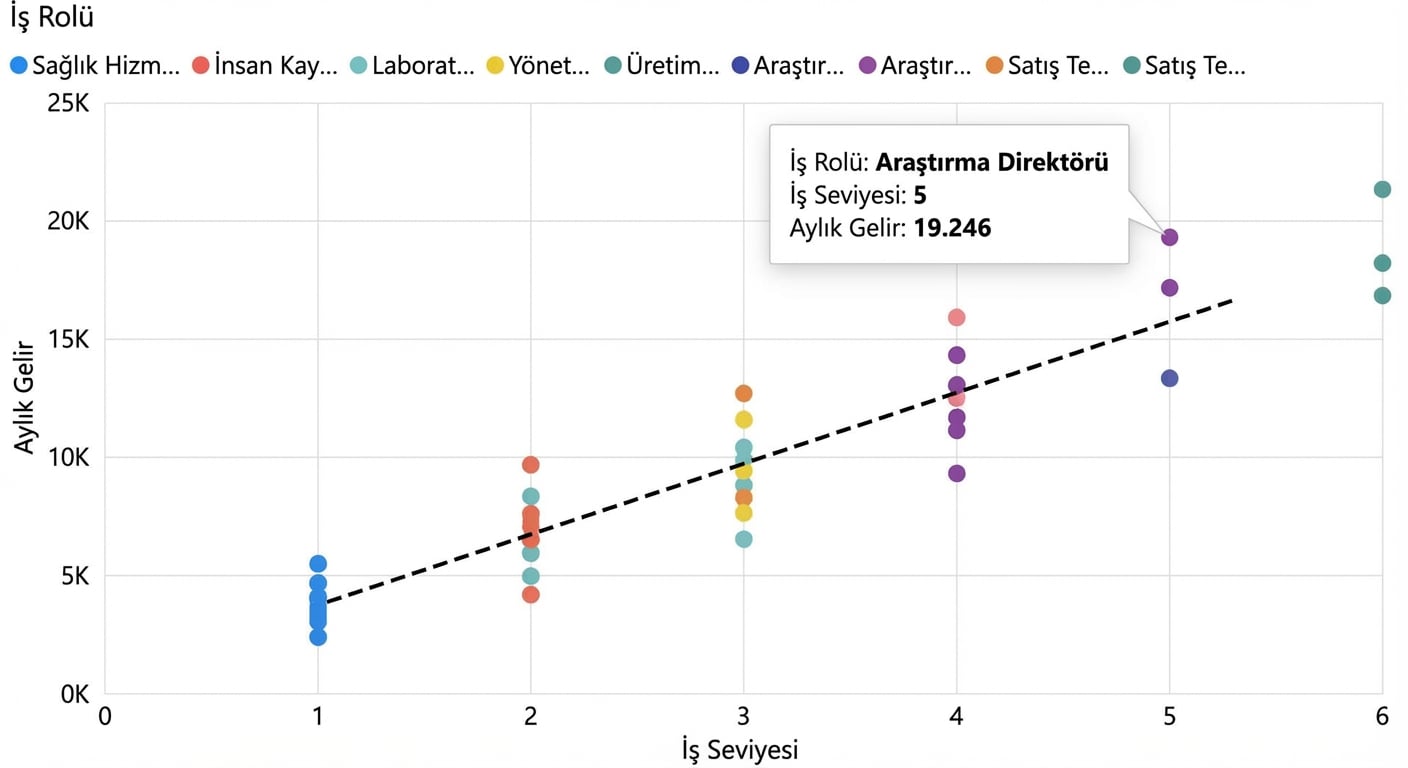Select the İnsan Kay... legend label
This screenshot has height=768, width=1408.
(276, 67)
